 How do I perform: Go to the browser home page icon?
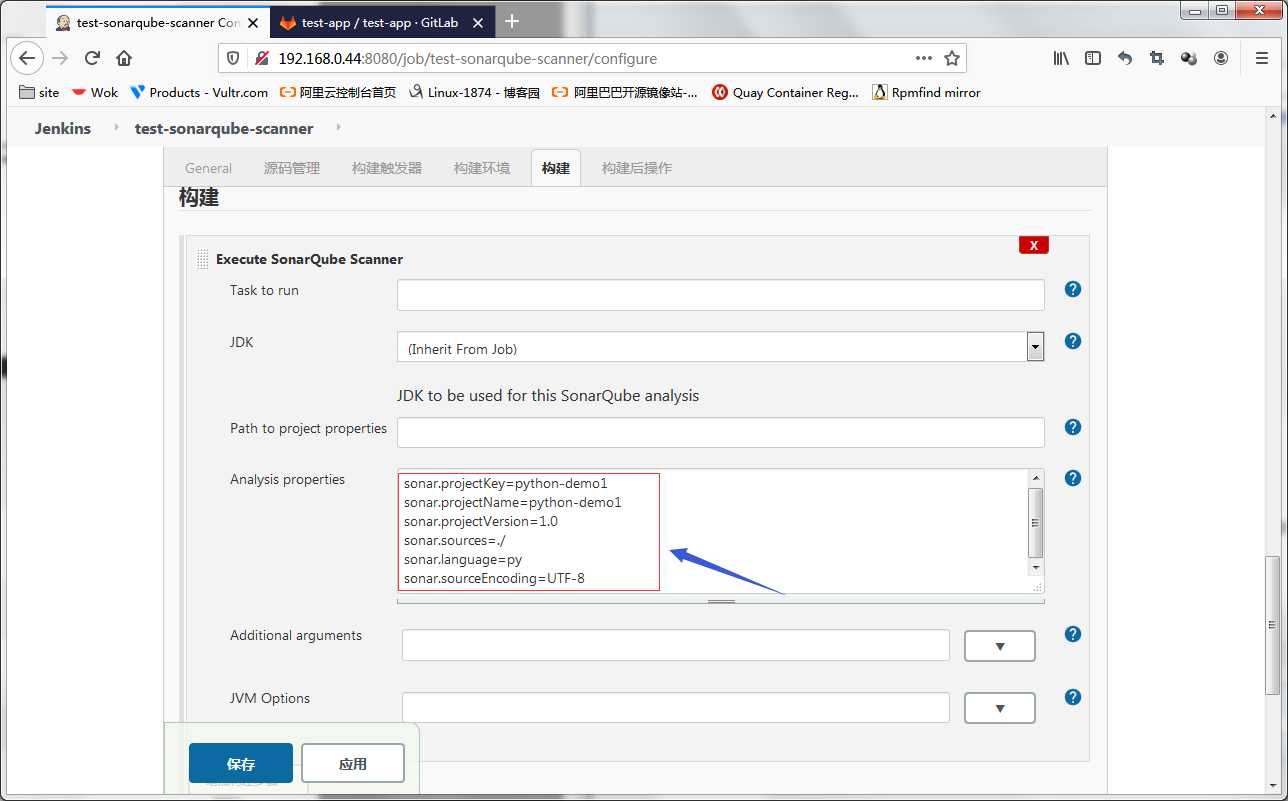pyautogui.click(x=124, y=58)
